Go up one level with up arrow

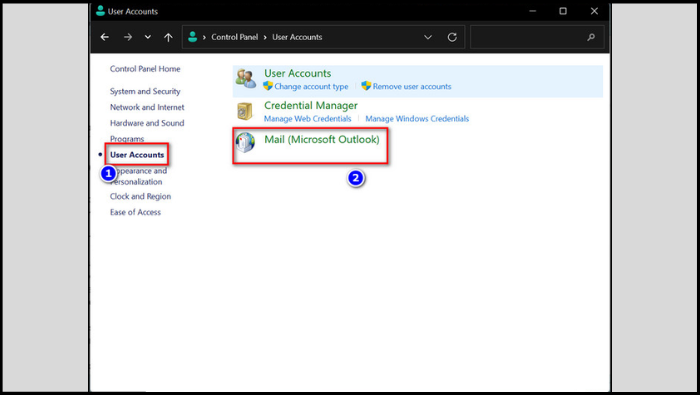[x=168, y=37]
